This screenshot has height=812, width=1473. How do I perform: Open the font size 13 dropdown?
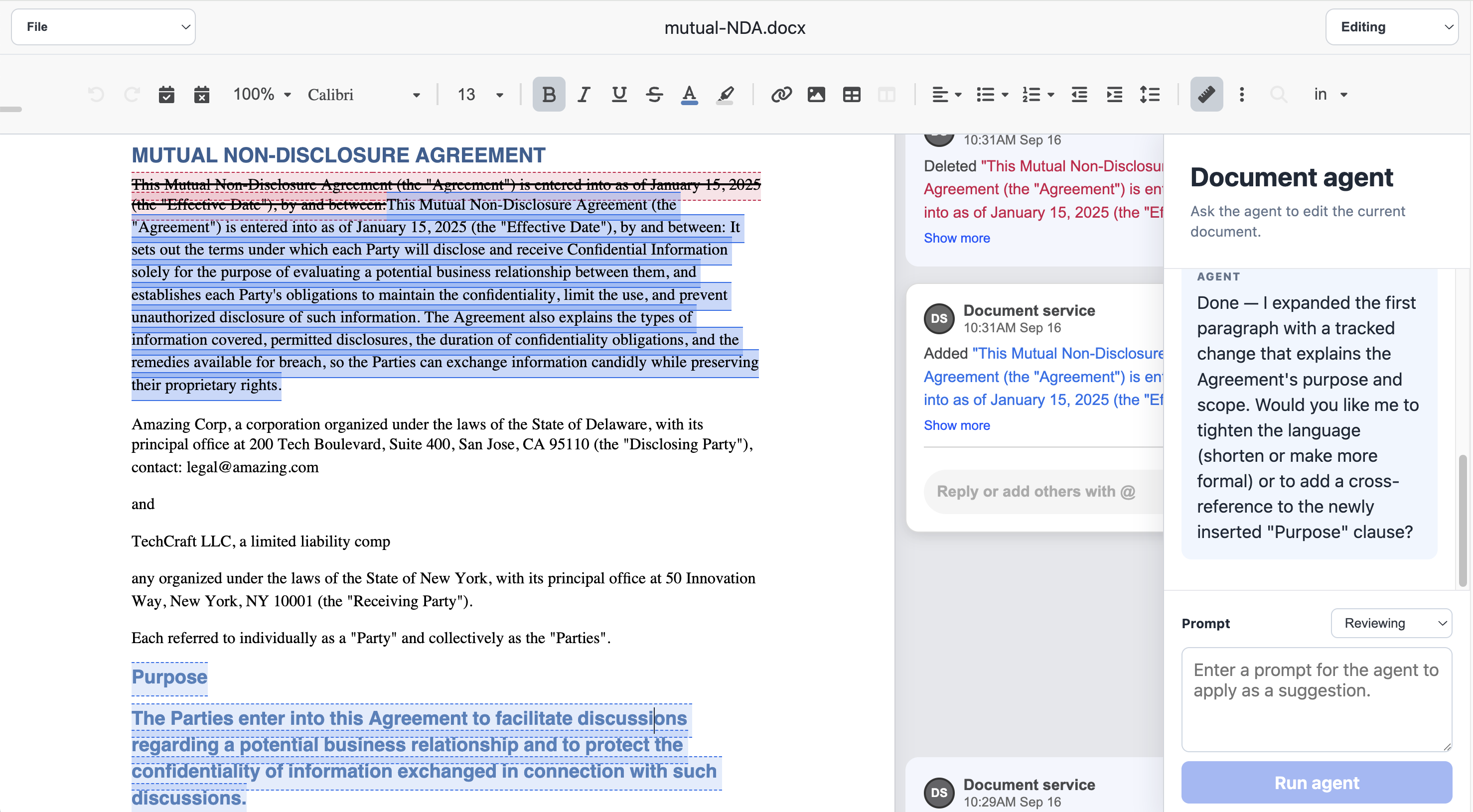coord(480,94)
